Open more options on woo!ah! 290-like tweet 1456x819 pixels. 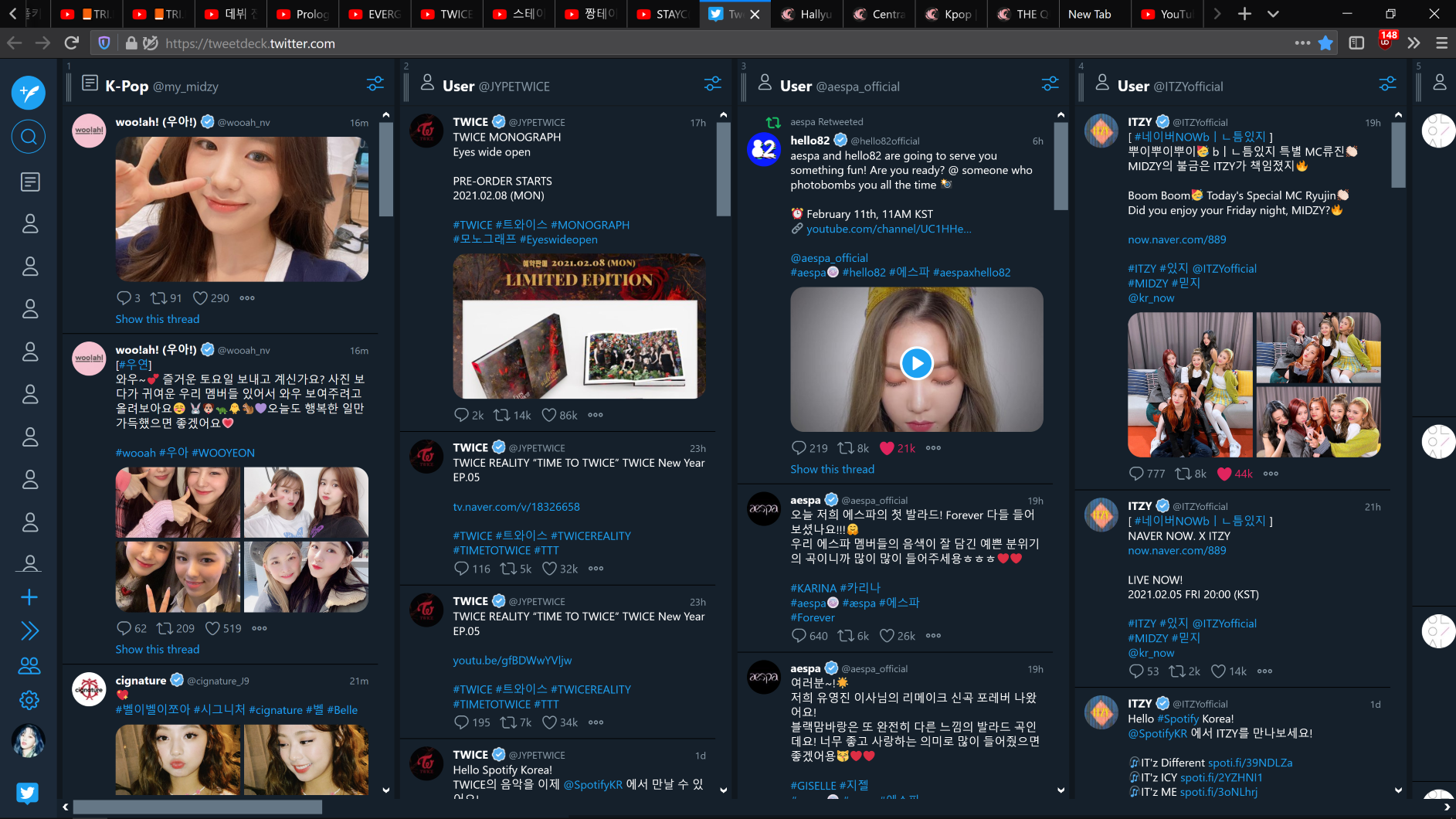point(247,298)
